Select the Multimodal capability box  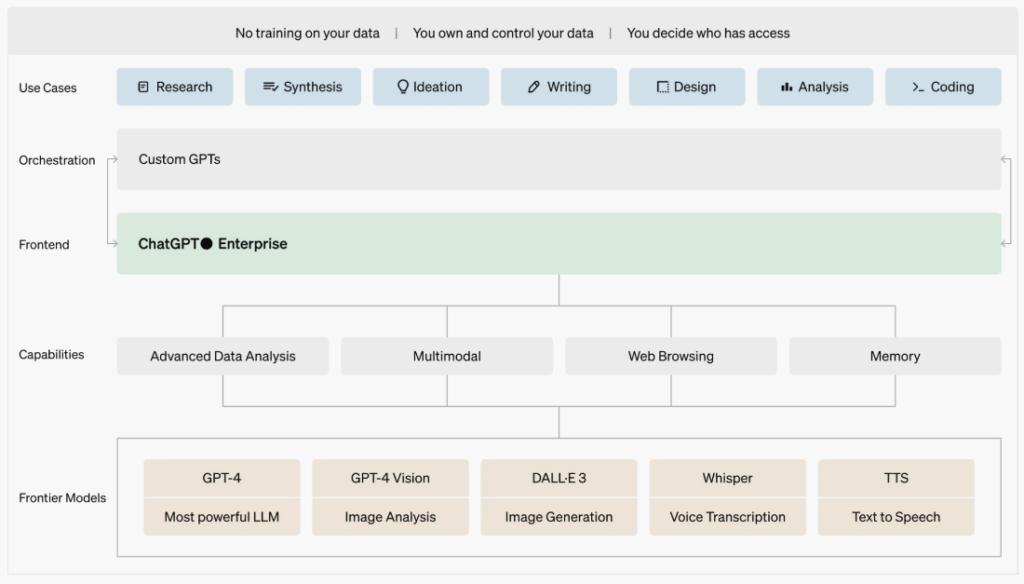(447, 356)
